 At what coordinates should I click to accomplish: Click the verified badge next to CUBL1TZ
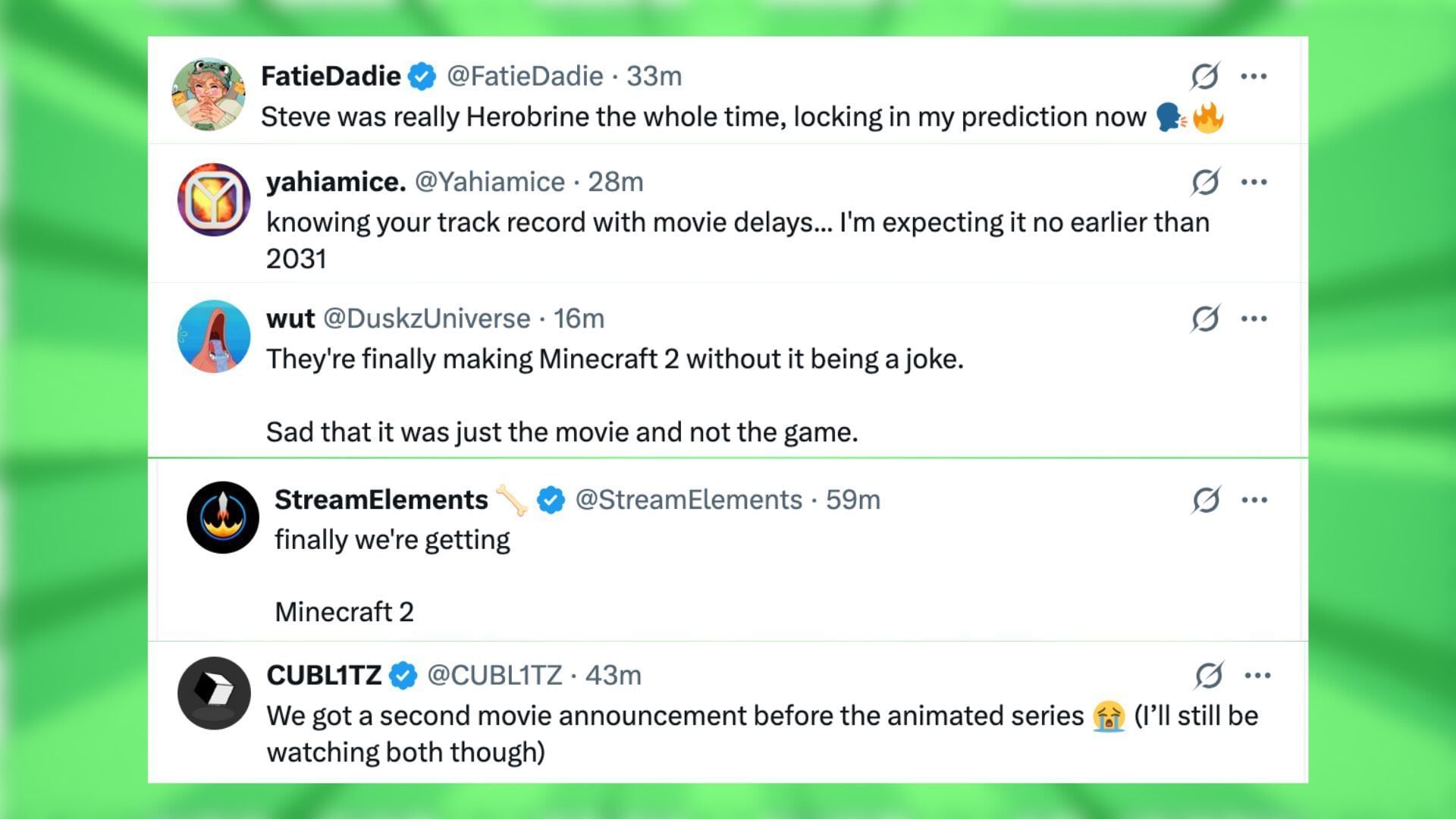[x=403, y=675]
